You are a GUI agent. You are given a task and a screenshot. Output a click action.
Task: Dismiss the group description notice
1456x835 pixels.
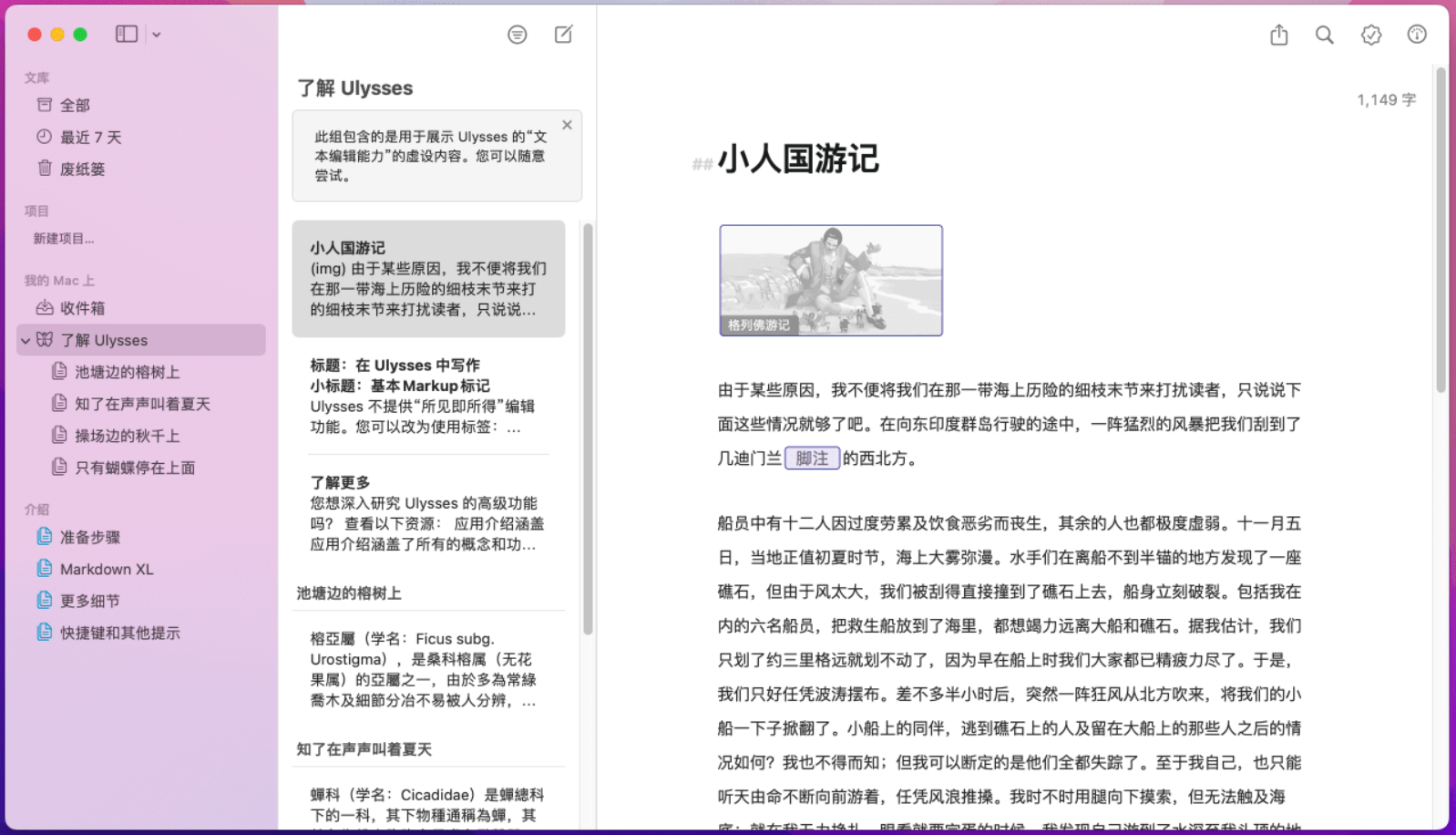[x=567, y=125]
